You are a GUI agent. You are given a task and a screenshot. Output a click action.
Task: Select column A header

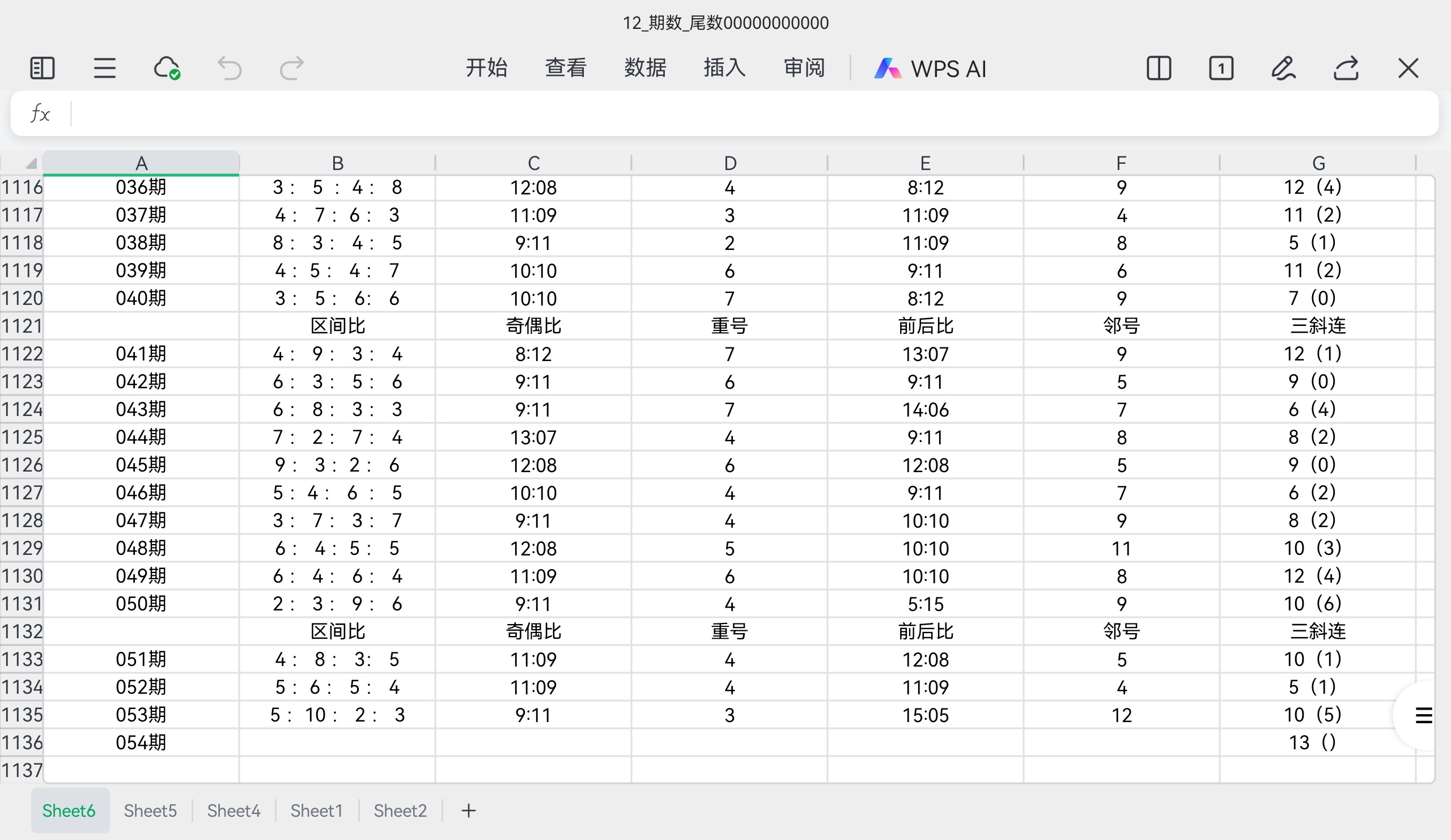[141, 163]
